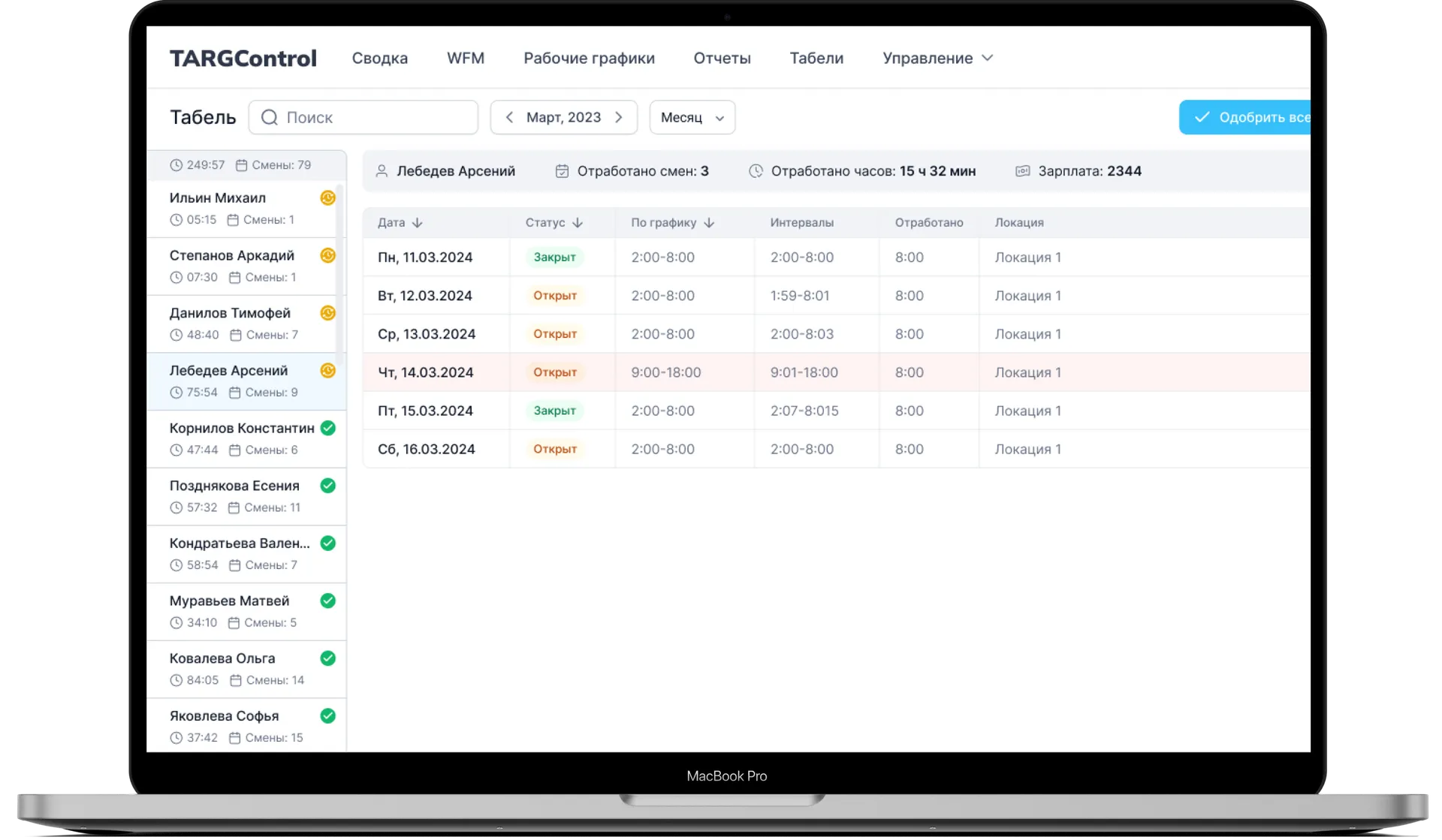Viewport: 1442px width, 840px height.
Task: Click the employee list scrollbar
Action: pyautogui.click(x=339, y=270)
